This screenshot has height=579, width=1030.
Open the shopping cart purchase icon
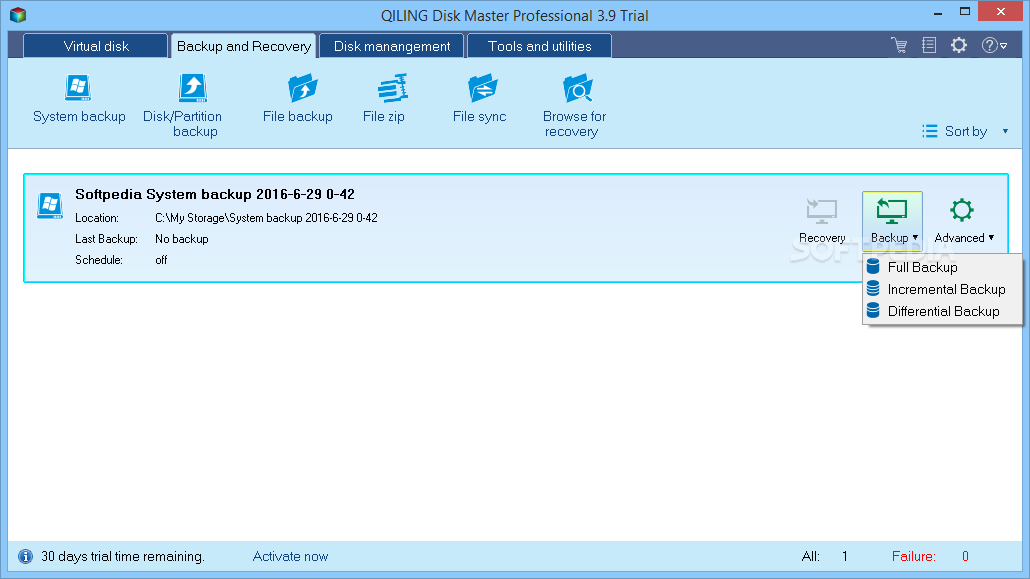[x=899, y=45]
